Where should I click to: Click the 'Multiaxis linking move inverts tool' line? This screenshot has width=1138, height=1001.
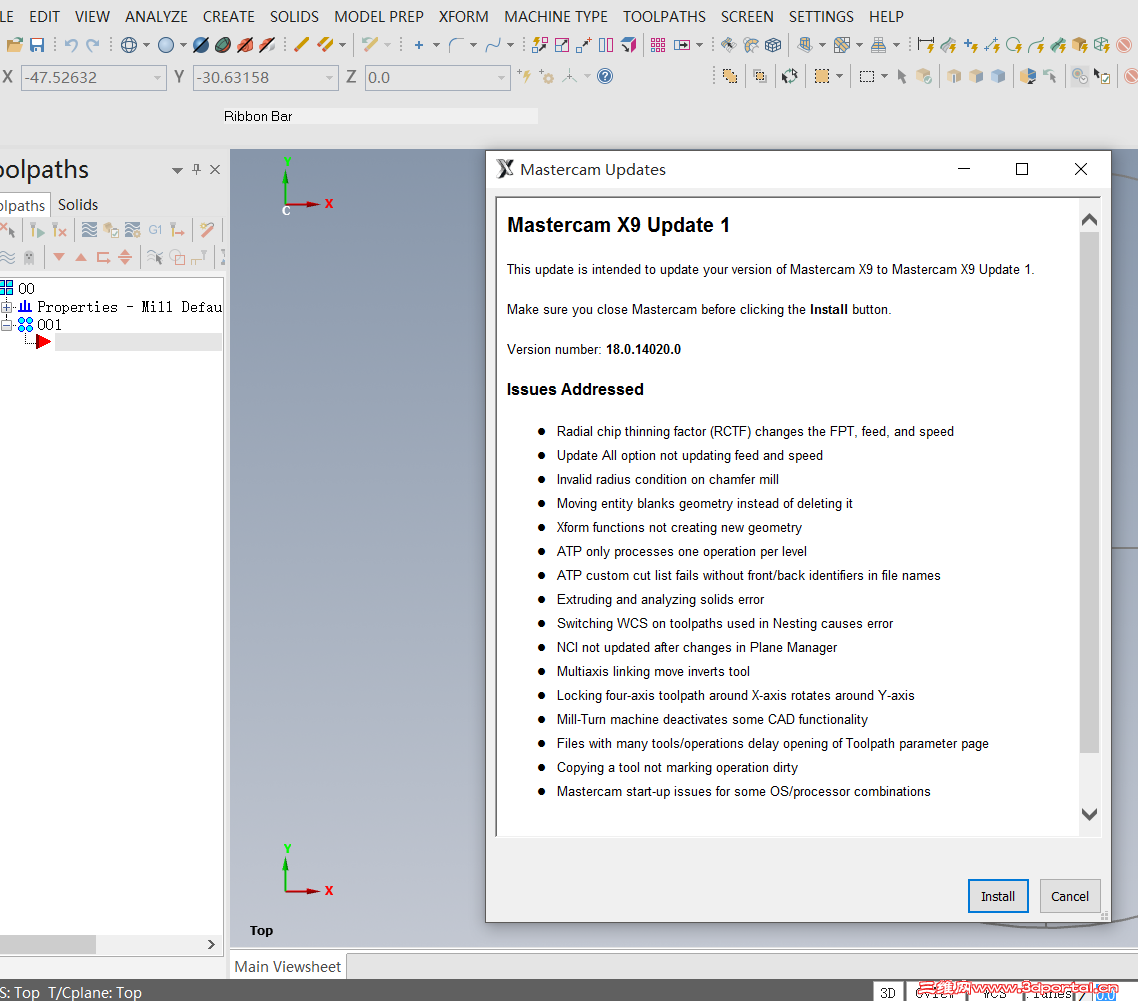(653, 671)
